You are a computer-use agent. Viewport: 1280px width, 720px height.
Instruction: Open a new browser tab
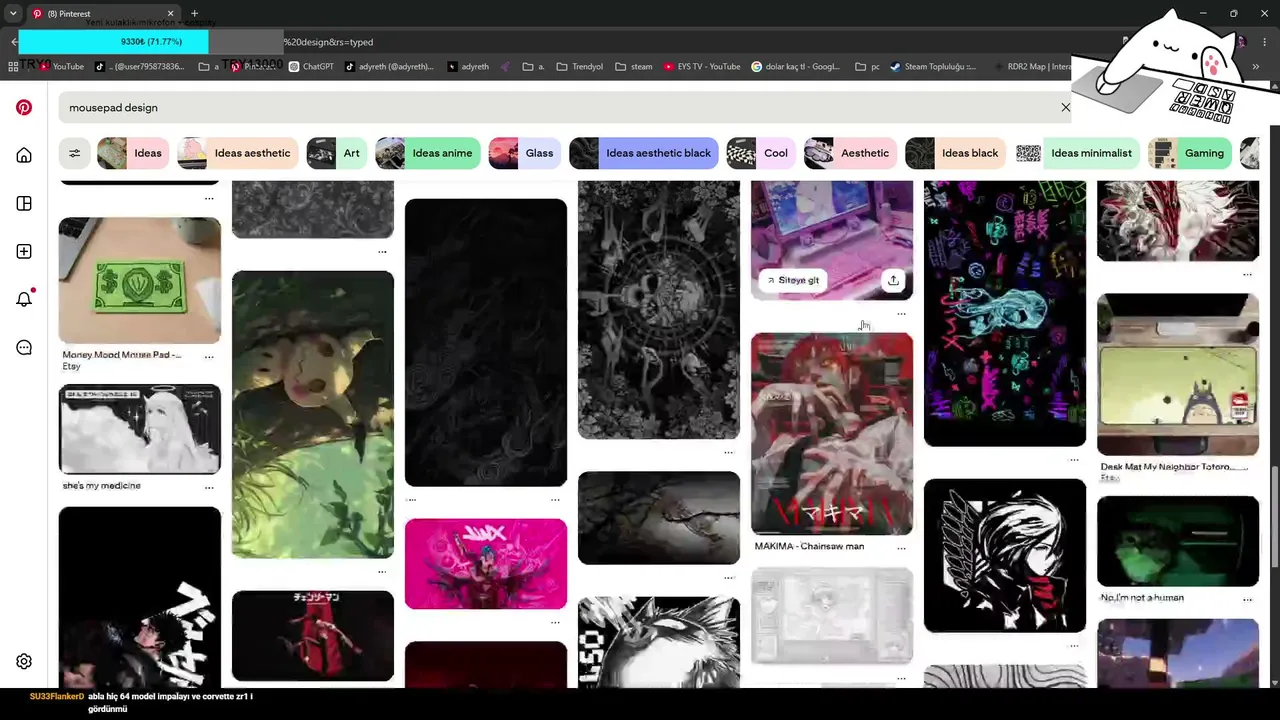[x=194, y=14]
